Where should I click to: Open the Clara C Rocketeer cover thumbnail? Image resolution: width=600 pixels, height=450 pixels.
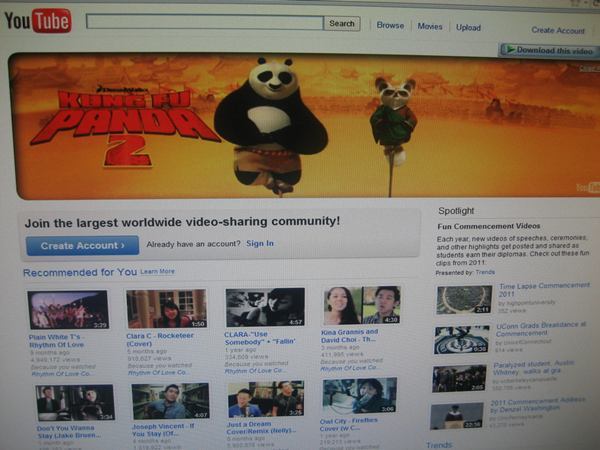tap(166, 309)
